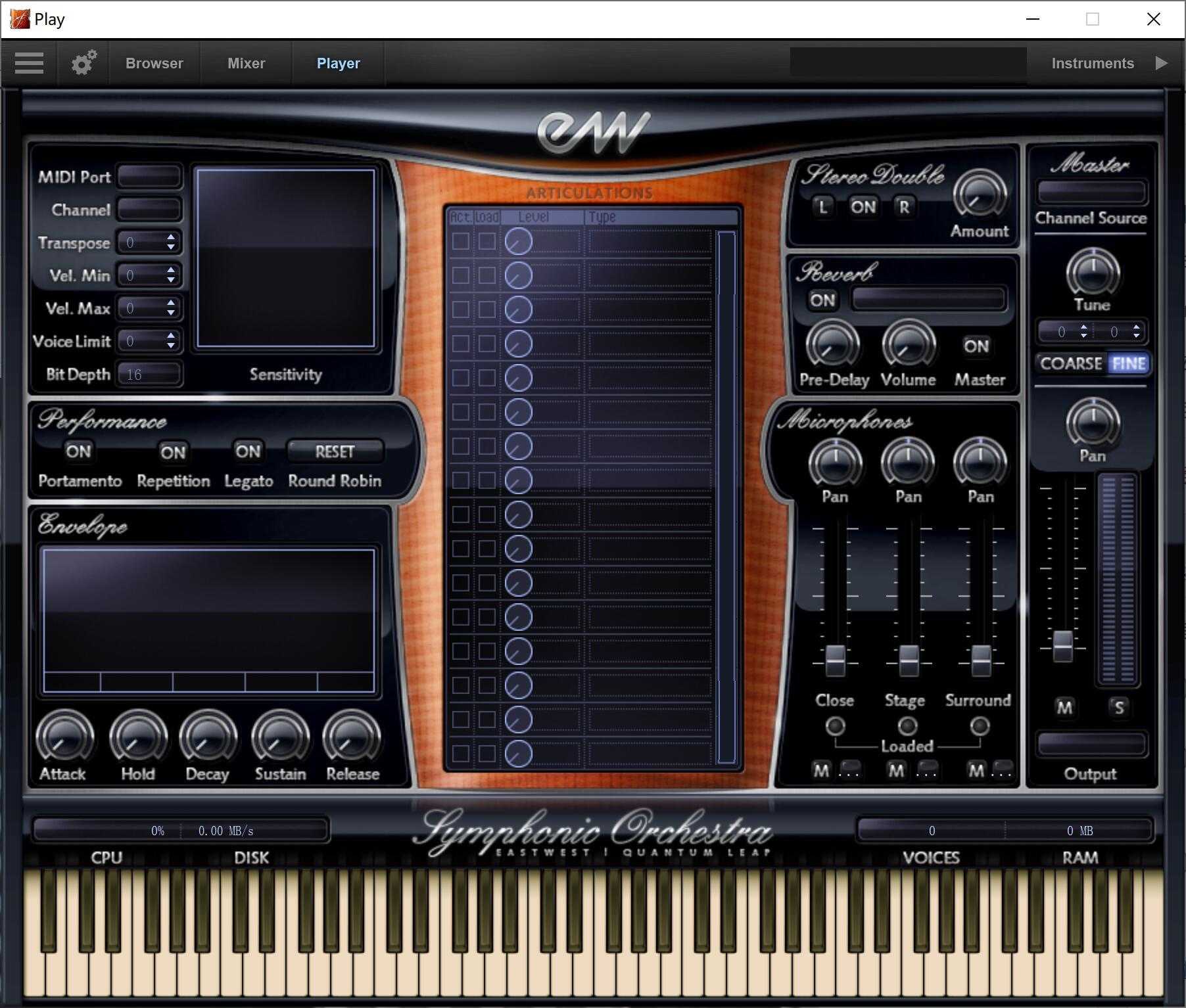Expand the Instruments panel arrow
This screenshot has width=1186, height=1008.
tap(1162, 63)
